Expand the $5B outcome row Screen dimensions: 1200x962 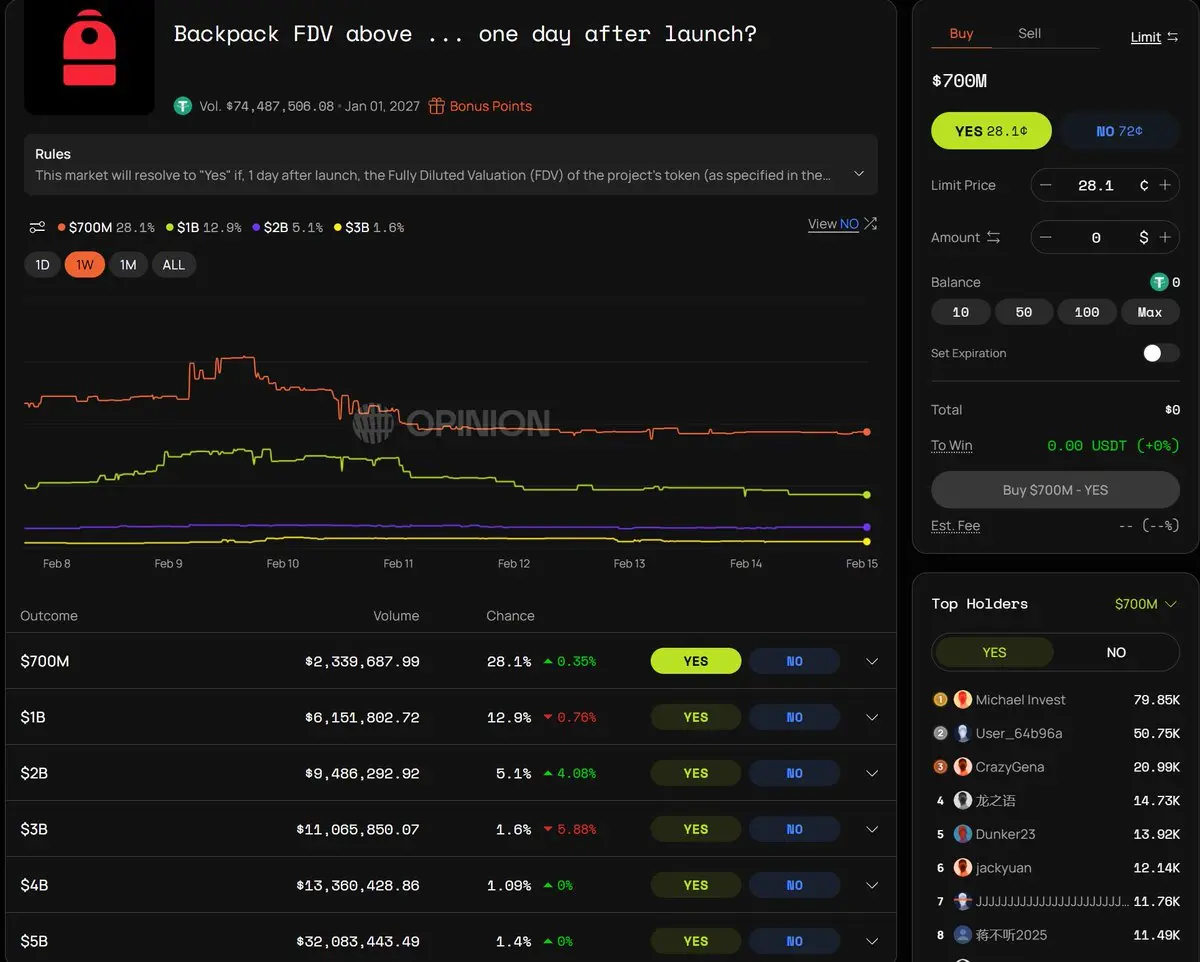(872, 941)
